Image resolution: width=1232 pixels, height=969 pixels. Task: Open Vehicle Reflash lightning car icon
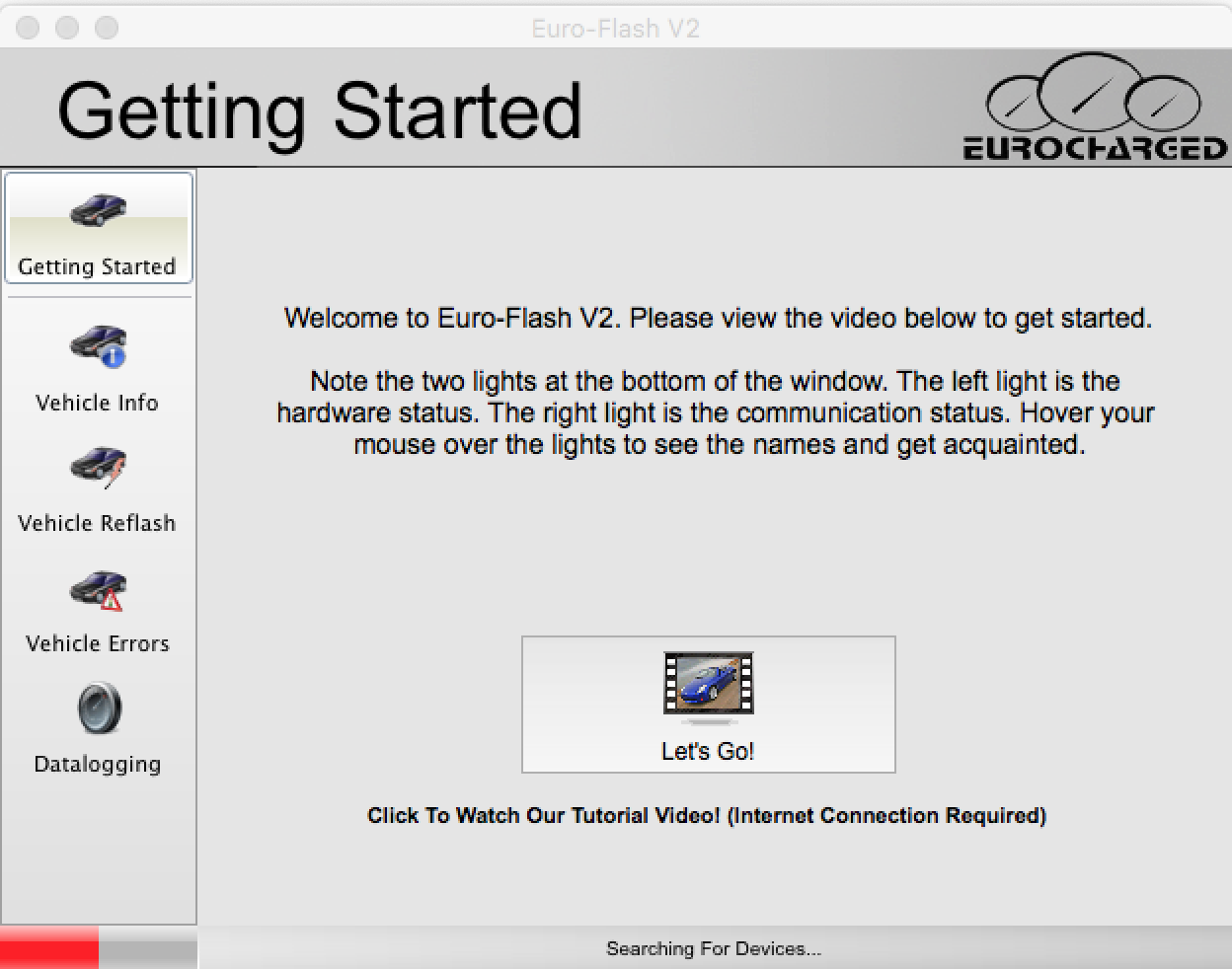[98, 467]
